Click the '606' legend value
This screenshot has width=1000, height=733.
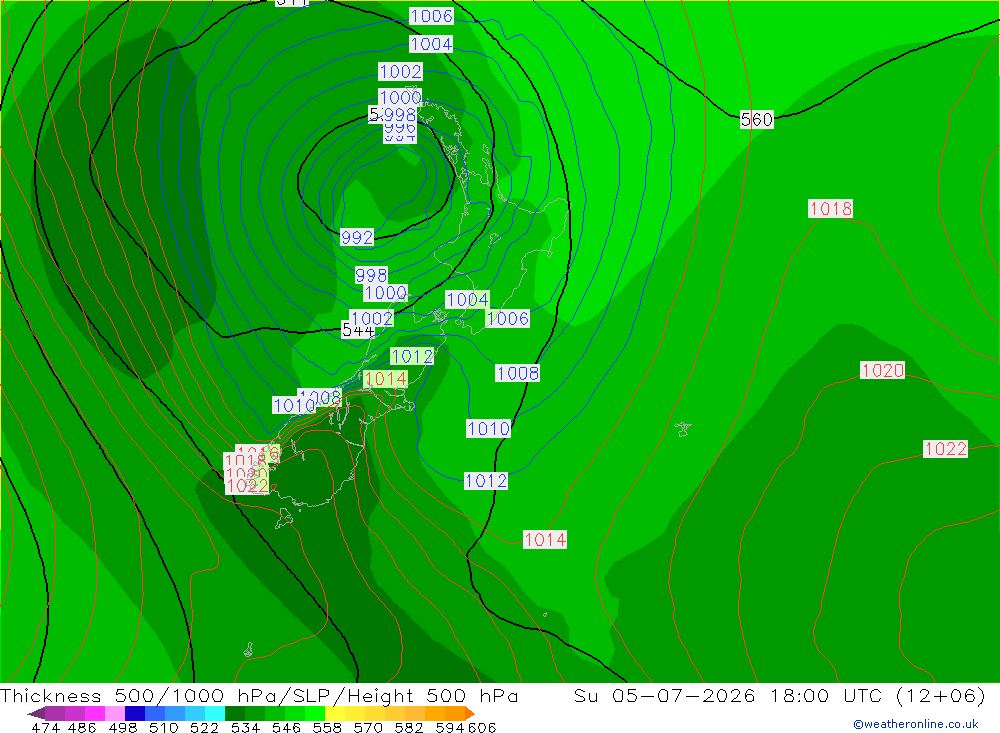point(482,727)
